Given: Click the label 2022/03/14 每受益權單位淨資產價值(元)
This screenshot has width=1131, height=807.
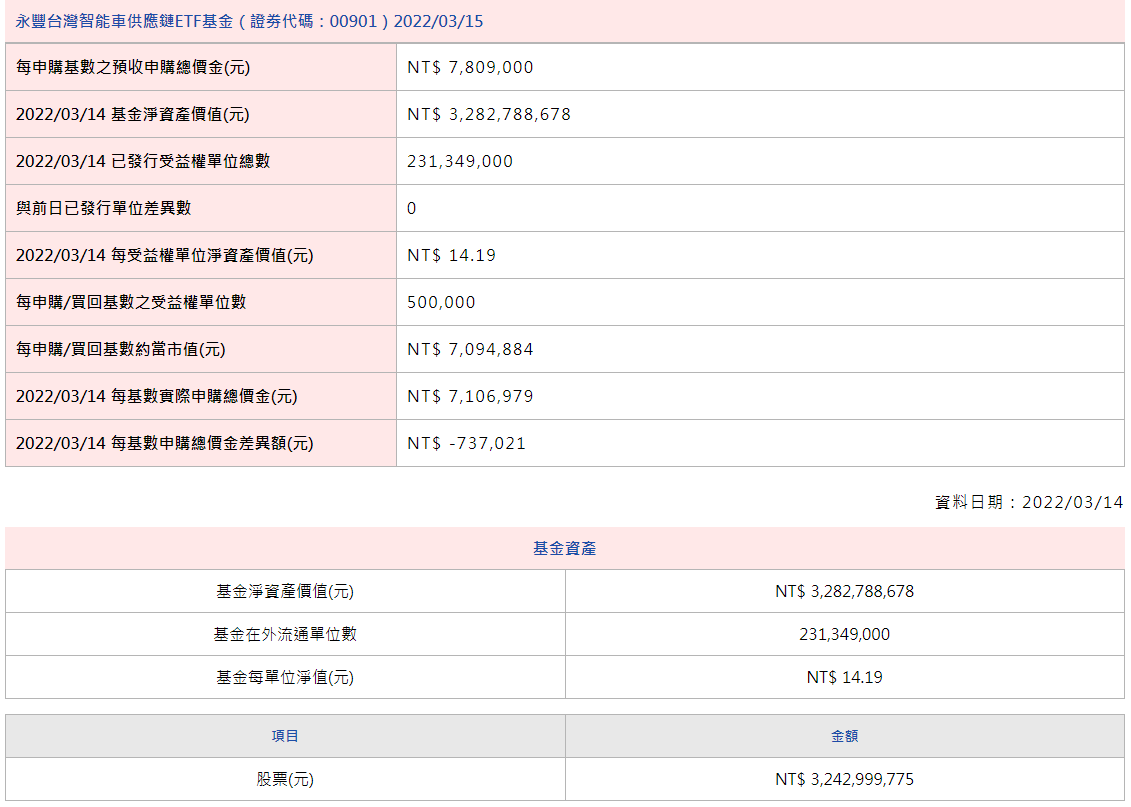Looking at the screenshot, I should pos(164,255).
